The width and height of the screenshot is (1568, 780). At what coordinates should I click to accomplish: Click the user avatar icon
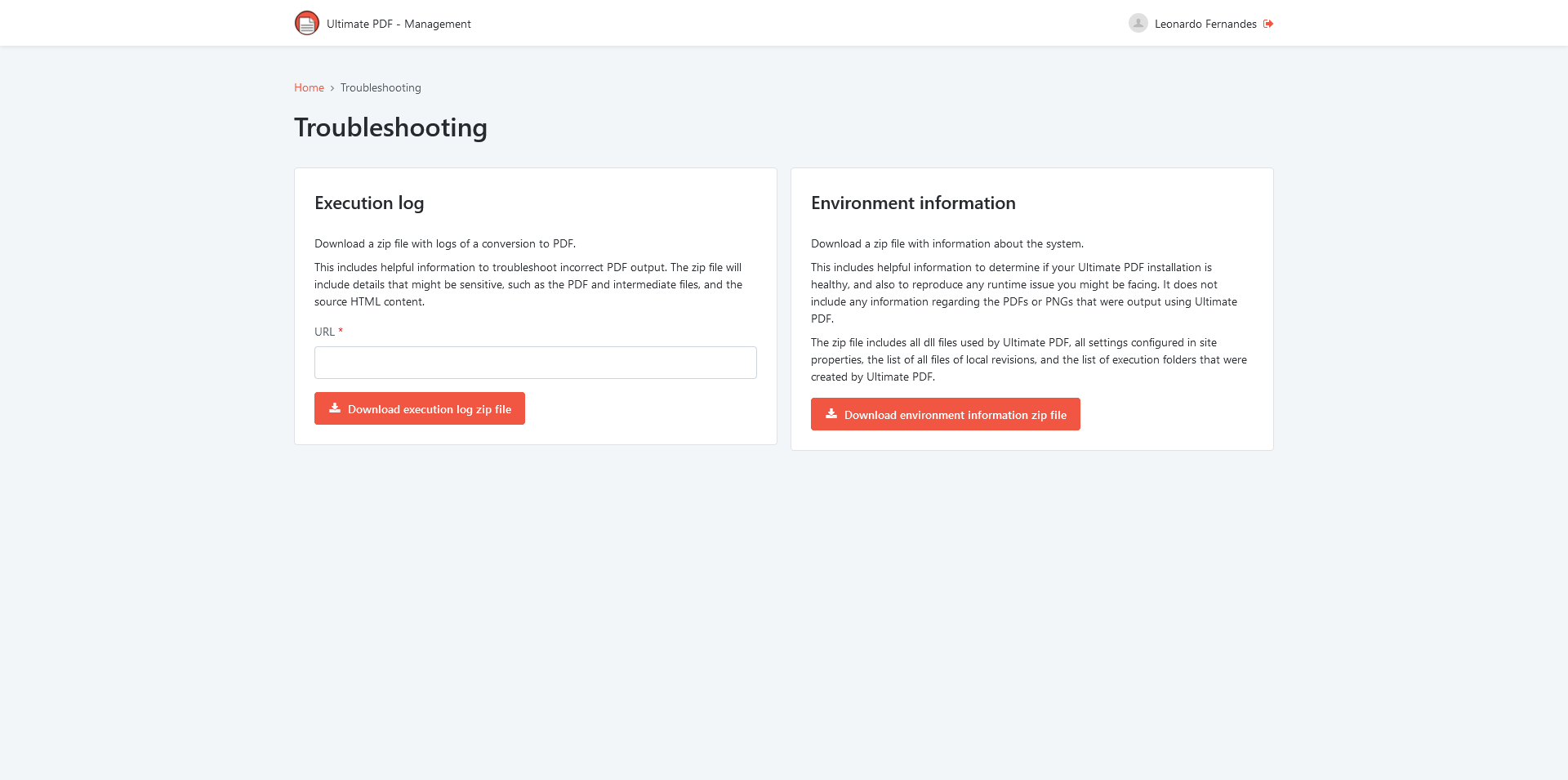[x=1138, y=23]
